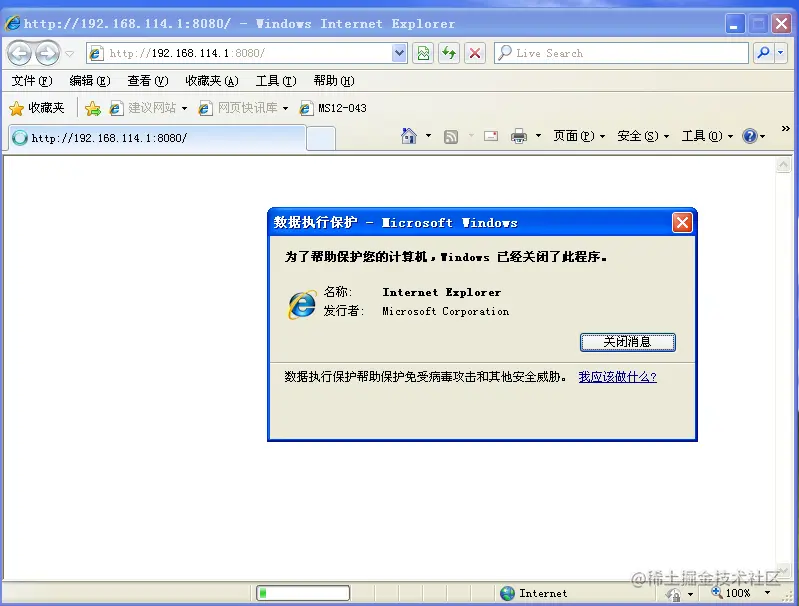
Task: Open the 安全(S) command menu
Action: click(x=643, y=136)
